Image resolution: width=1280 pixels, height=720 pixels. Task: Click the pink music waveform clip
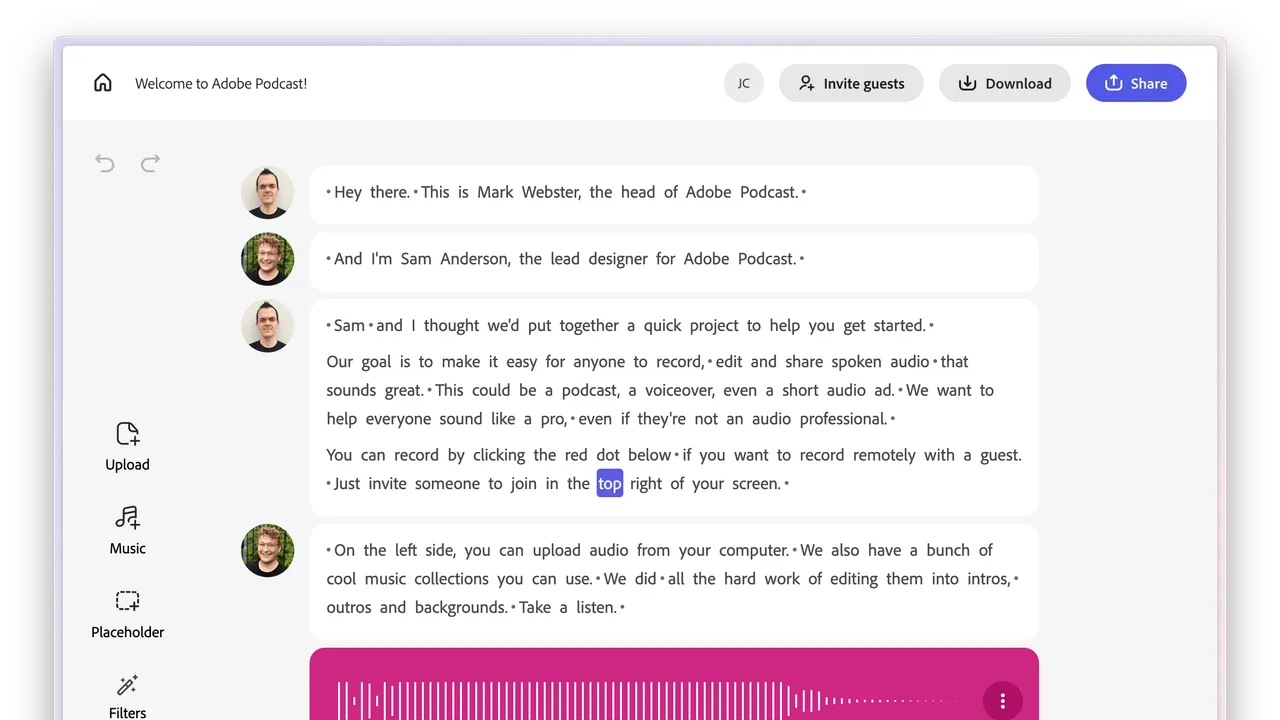click(x=674, y=684)
